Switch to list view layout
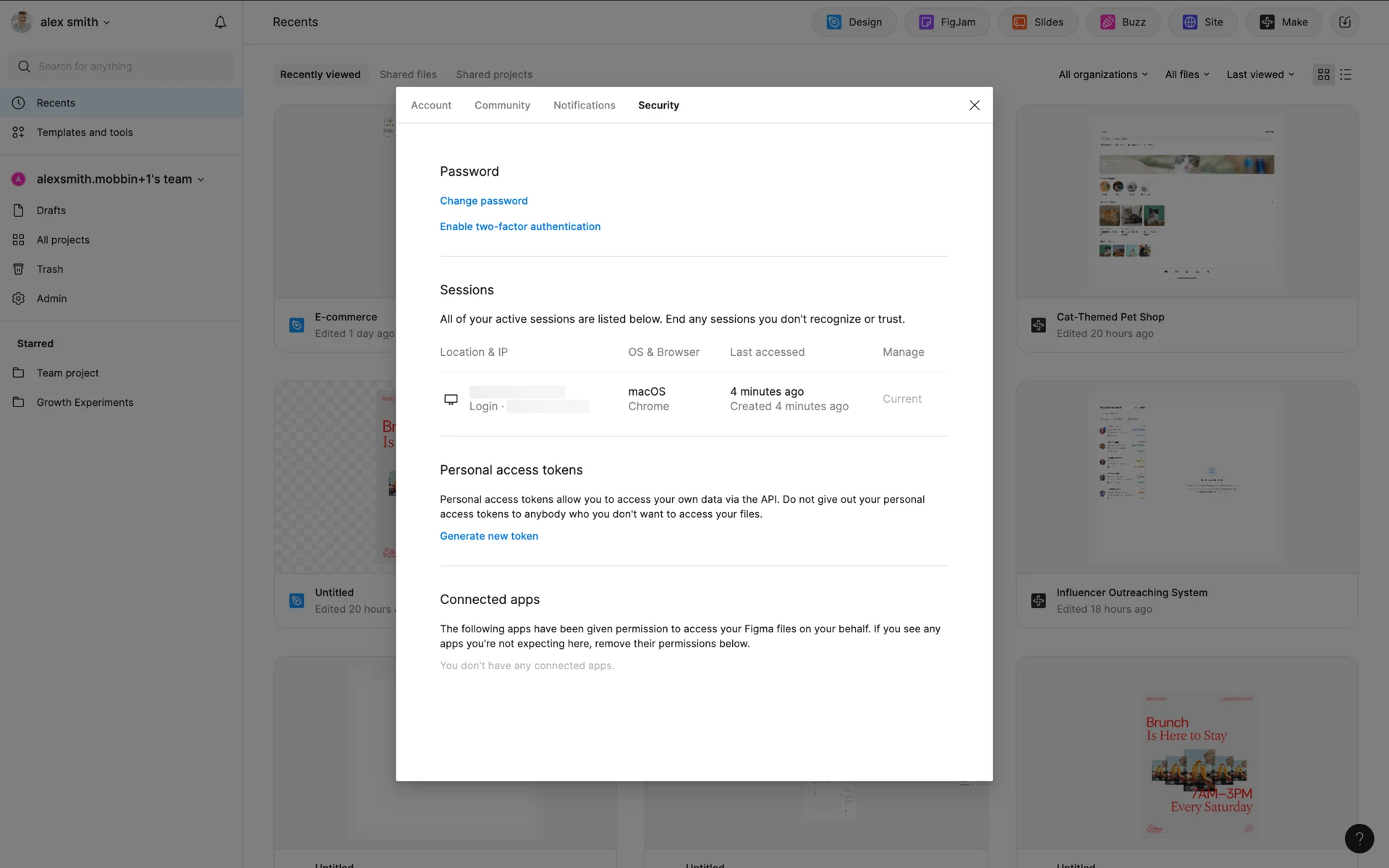This screenshot has width=1389, height=868. pos(1346,75)
